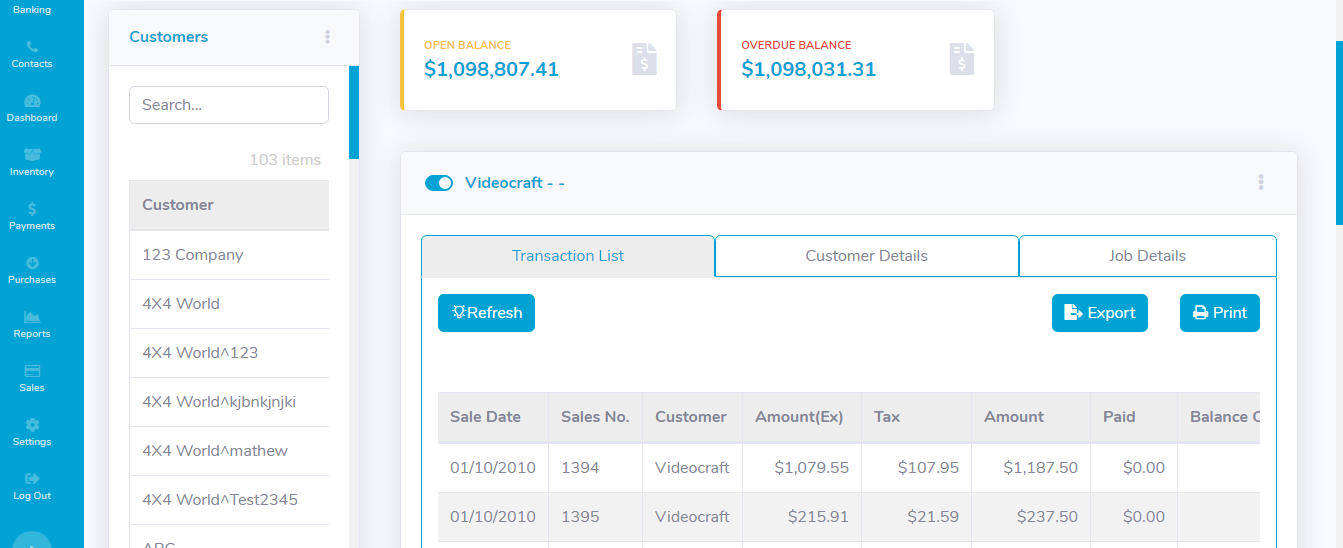Sort by Customer column in transaction table

(692, 417)
